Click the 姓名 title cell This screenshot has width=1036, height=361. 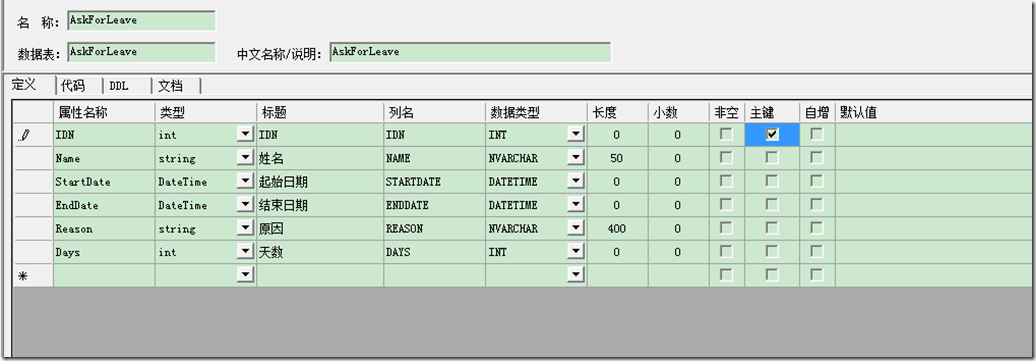(320, 159)
